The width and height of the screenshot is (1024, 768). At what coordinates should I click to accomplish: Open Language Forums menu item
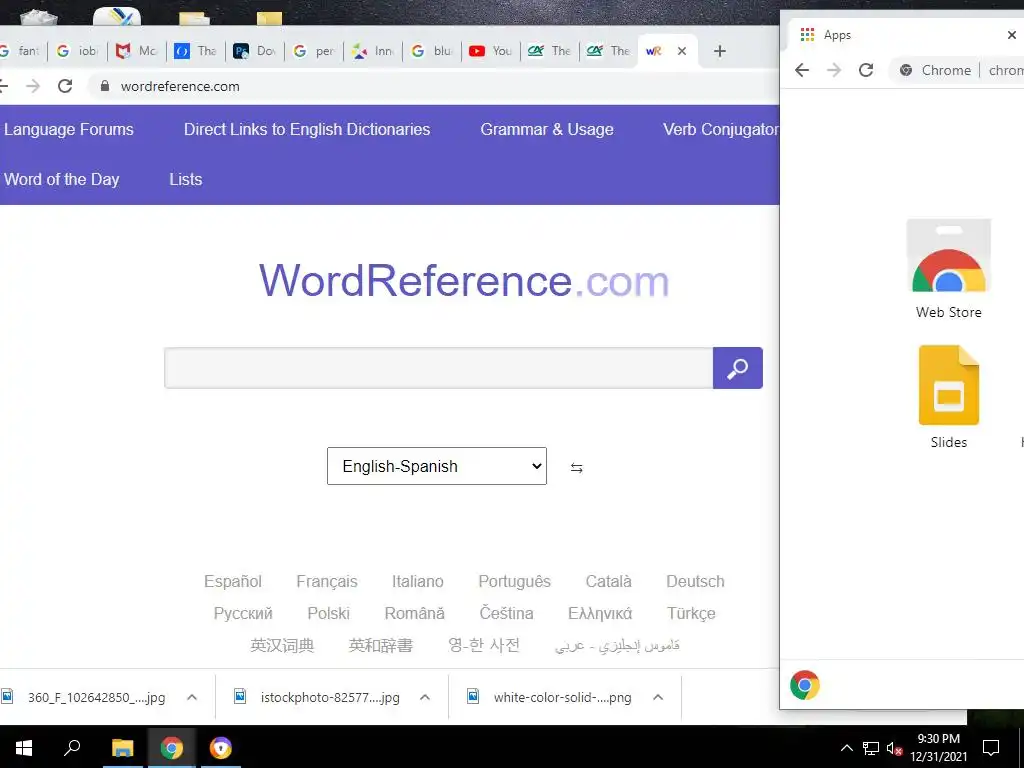[69, 129]
